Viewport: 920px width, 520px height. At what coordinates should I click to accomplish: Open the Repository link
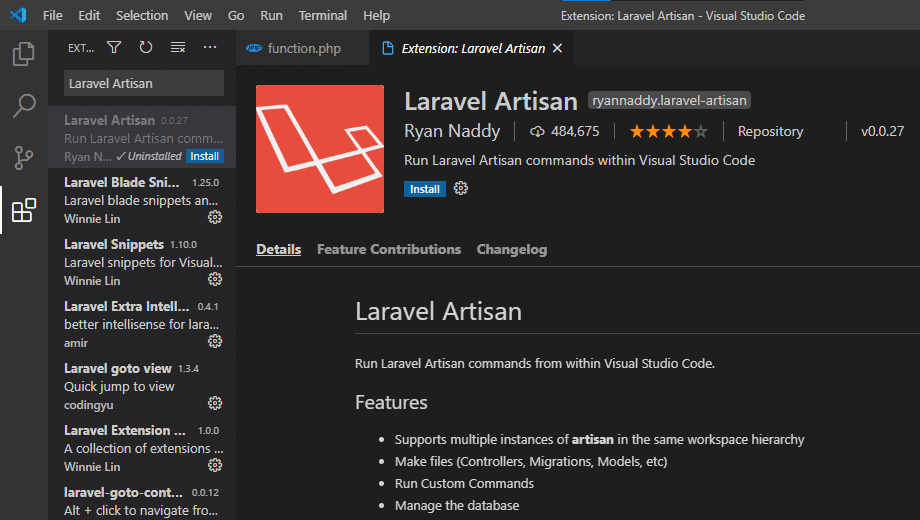tap(770, 131)
